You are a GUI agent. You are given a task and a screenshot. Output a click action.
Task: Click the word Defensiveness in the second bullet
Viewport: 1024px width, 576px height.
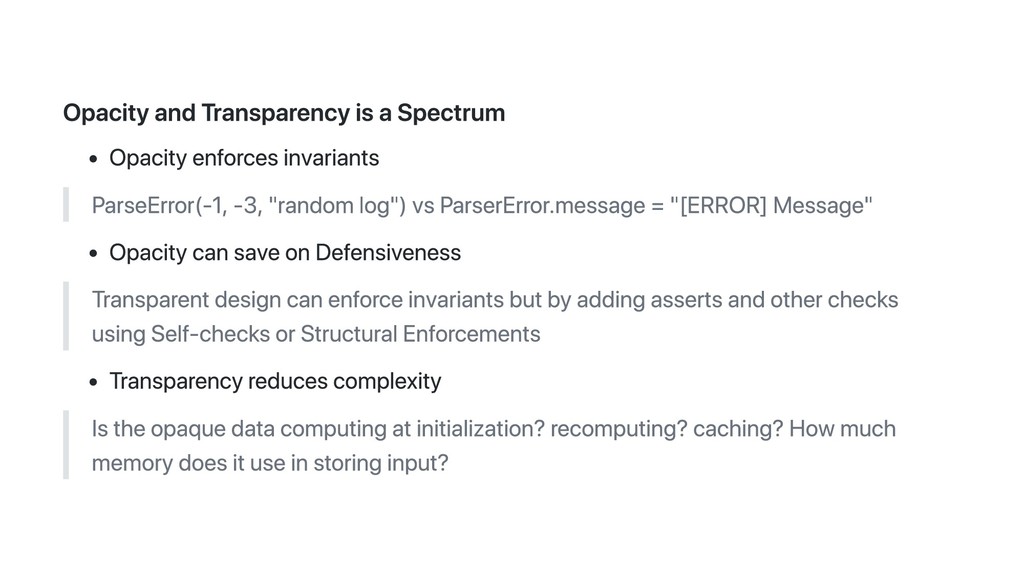(388, 253)
